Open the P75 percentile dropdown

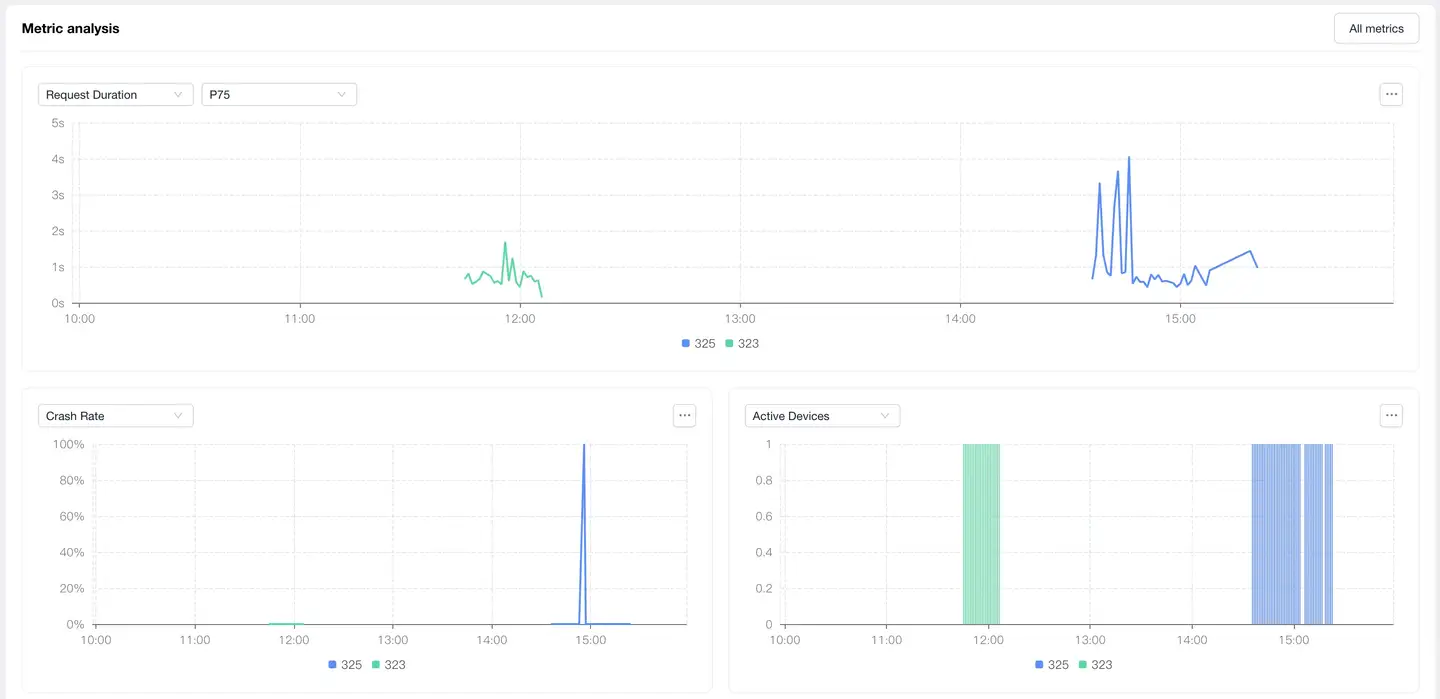(x=279, y=95)
